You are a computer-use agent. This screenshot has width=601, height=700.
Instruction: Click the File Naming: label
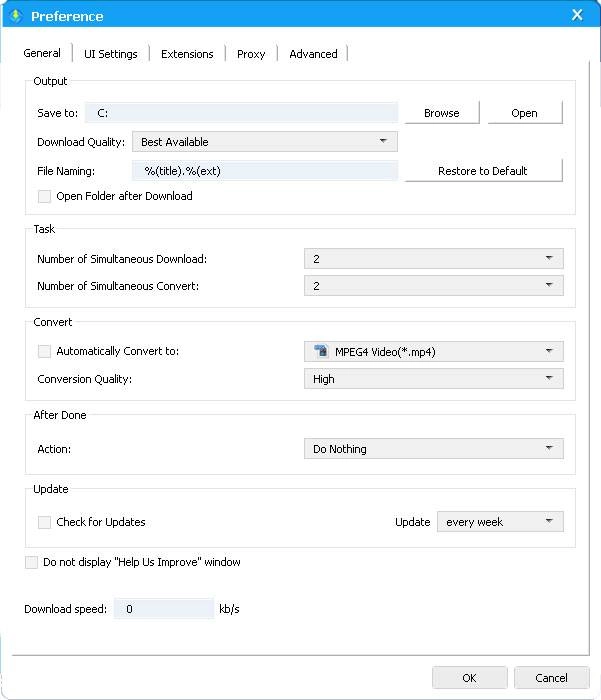(66, 171)
